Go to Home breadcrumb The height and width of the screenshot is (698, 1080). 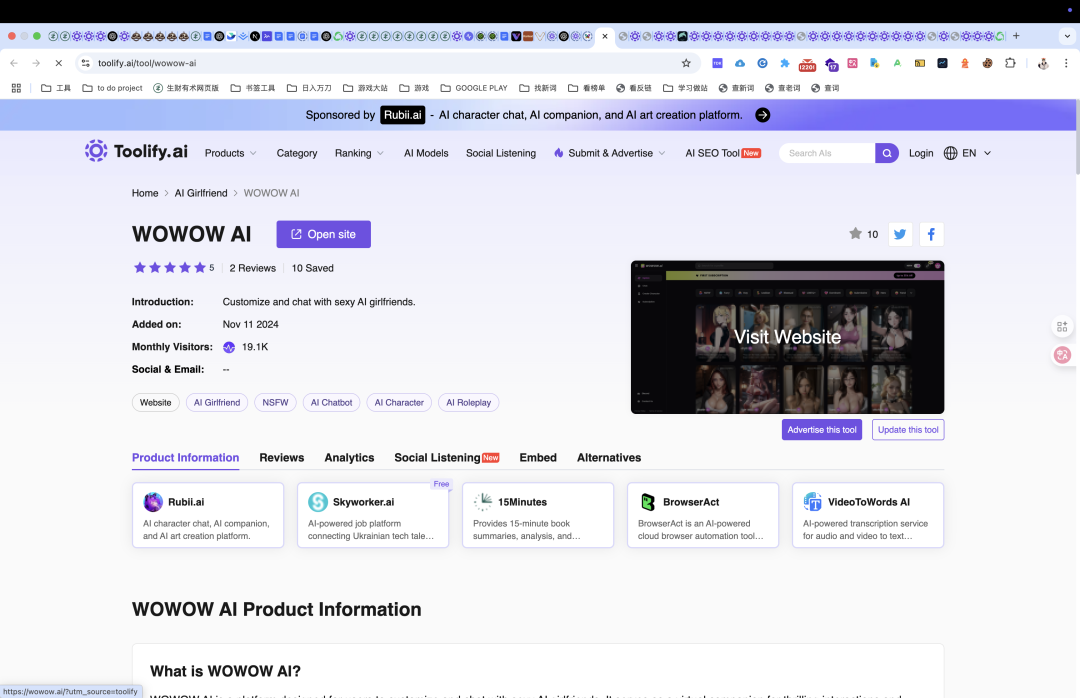coord(145,193)
